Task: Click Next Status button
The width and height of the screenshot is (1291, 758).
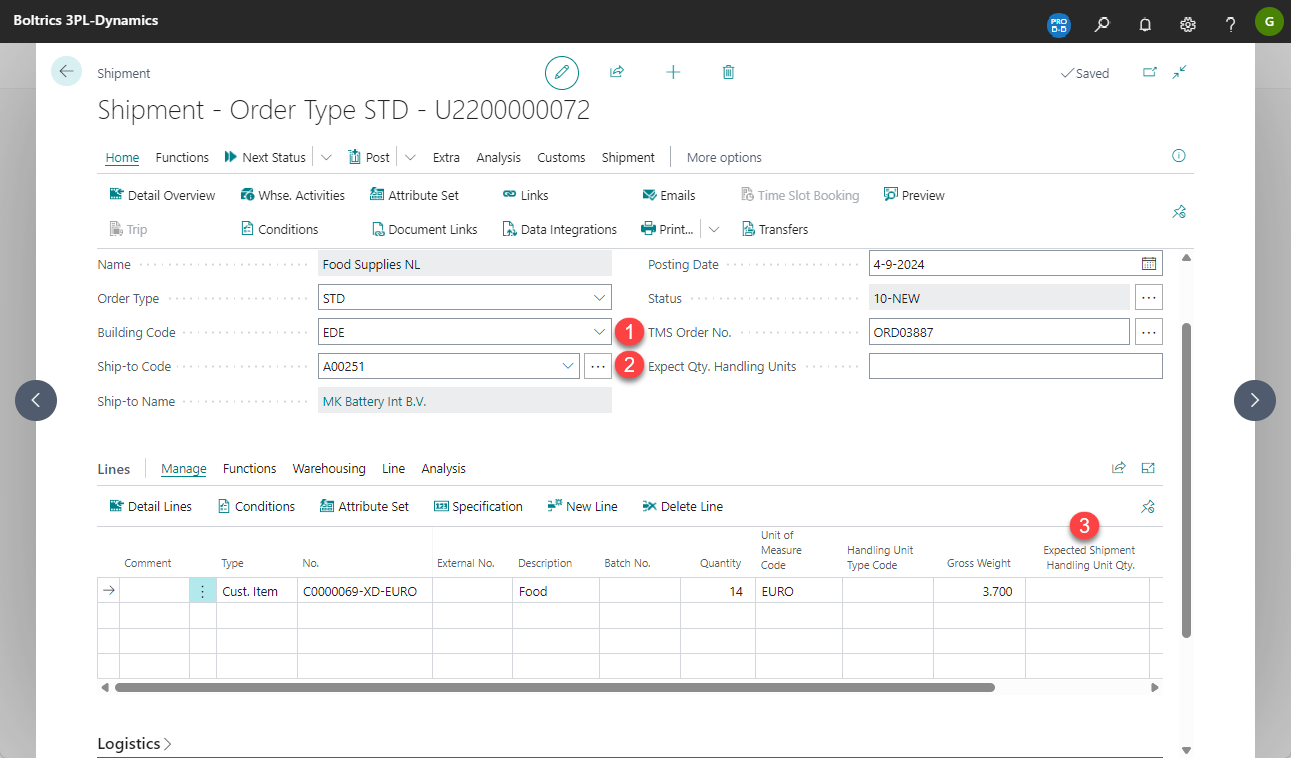Action: click(265, 157)
